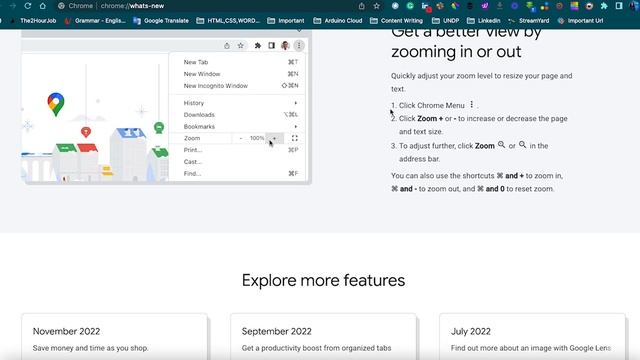Viewport: 640px width, 360px height.
Task: Open the September 2022 feature card
Action: (323, 337)
